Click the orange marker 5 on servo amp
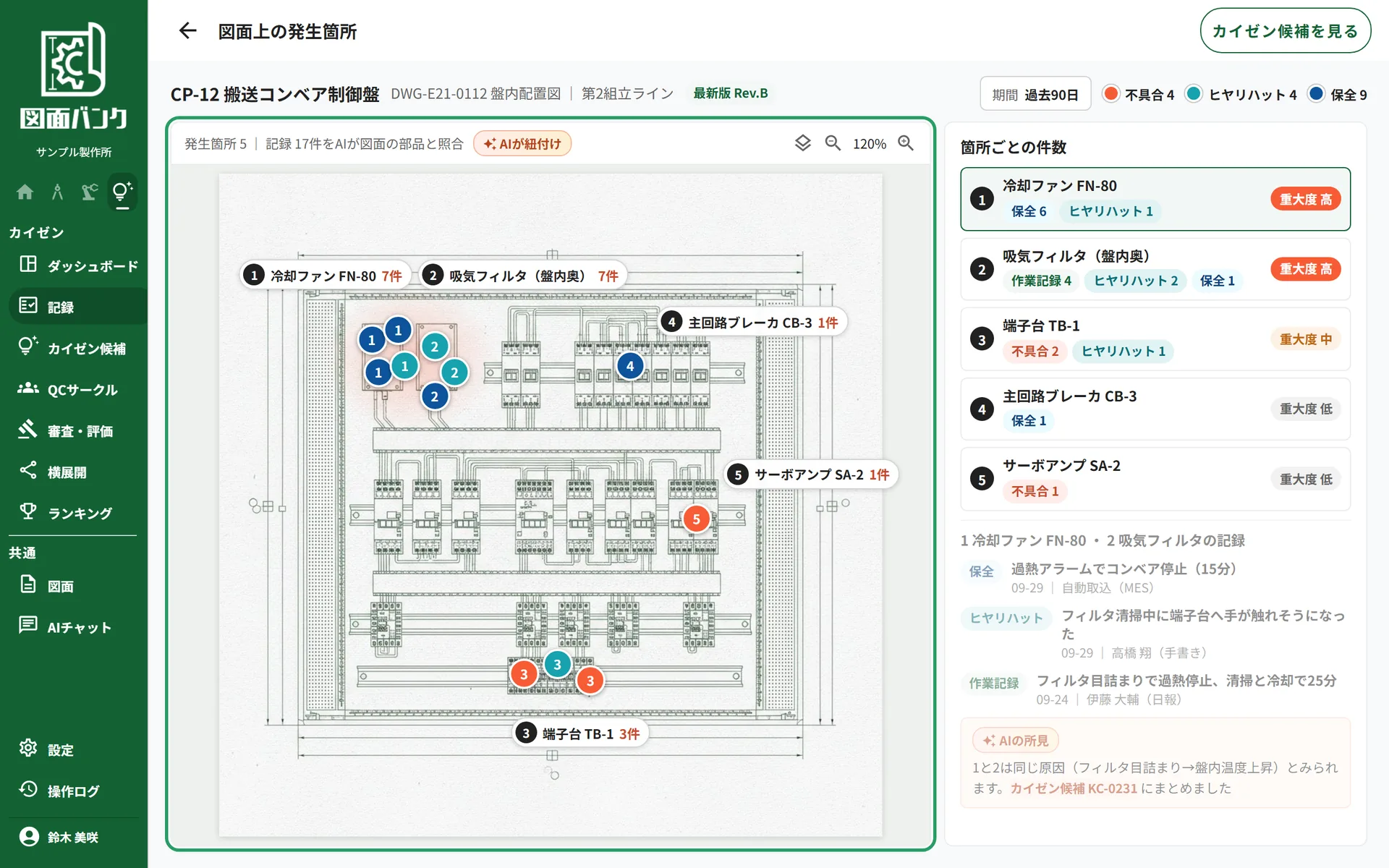1389x868 pixels. pyautogui.click(x=696, y=519)
